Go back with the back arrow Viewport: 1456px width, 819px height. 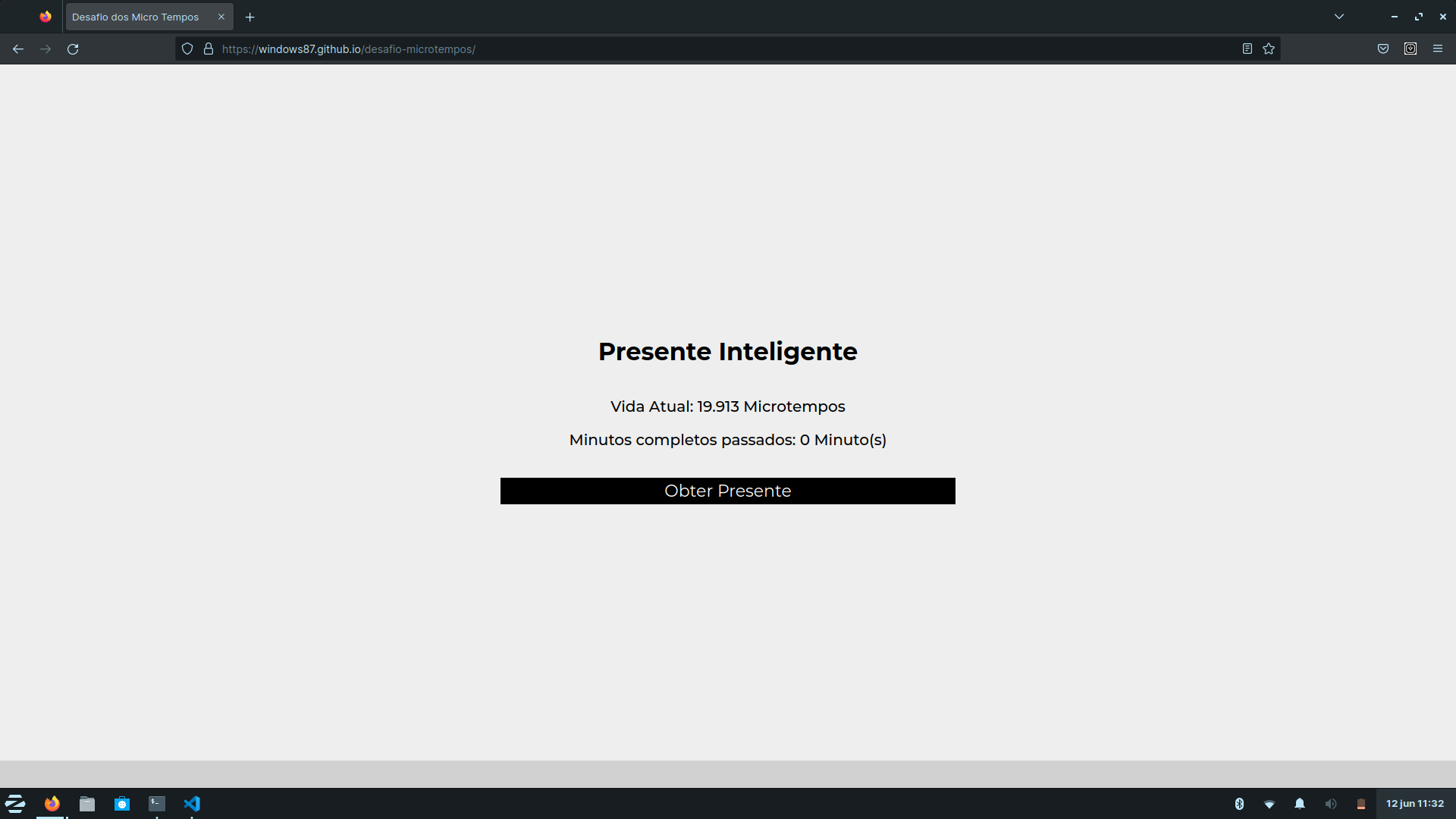17,49
